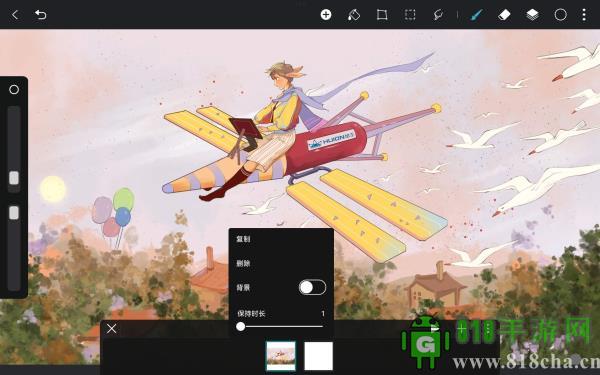Viewport: 600px width, 375px height.
Task: Undo the last stroke
Action: coord(41,15)
